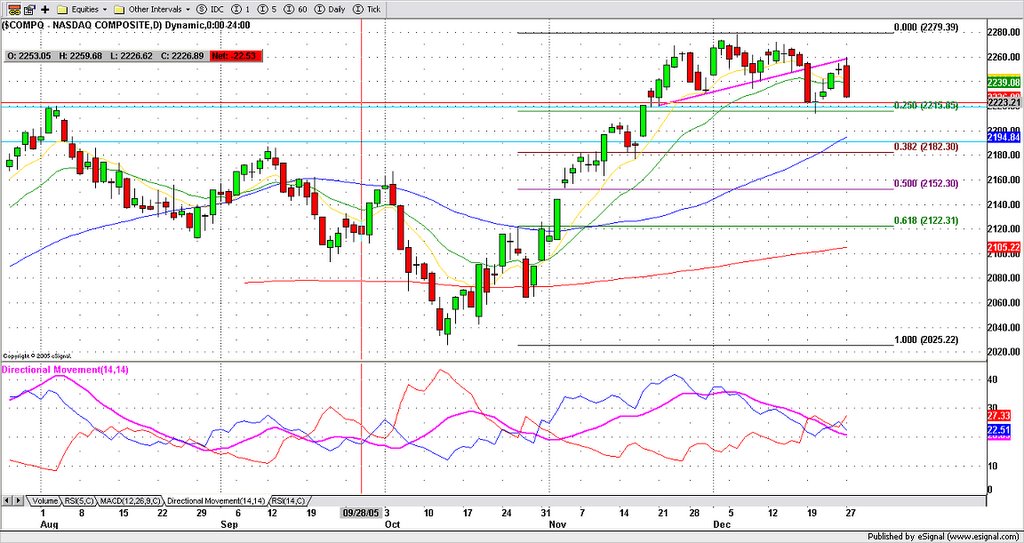Click the Other Intervals folder icon
Image resolution: width=1024 pixels, height=543 pixels.
(119, 10)
